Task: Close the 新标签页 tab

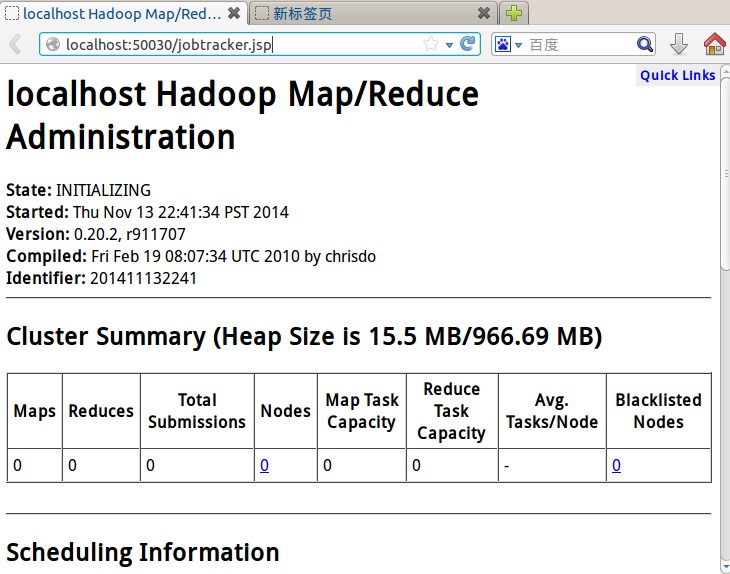Action: coord(484,13)
